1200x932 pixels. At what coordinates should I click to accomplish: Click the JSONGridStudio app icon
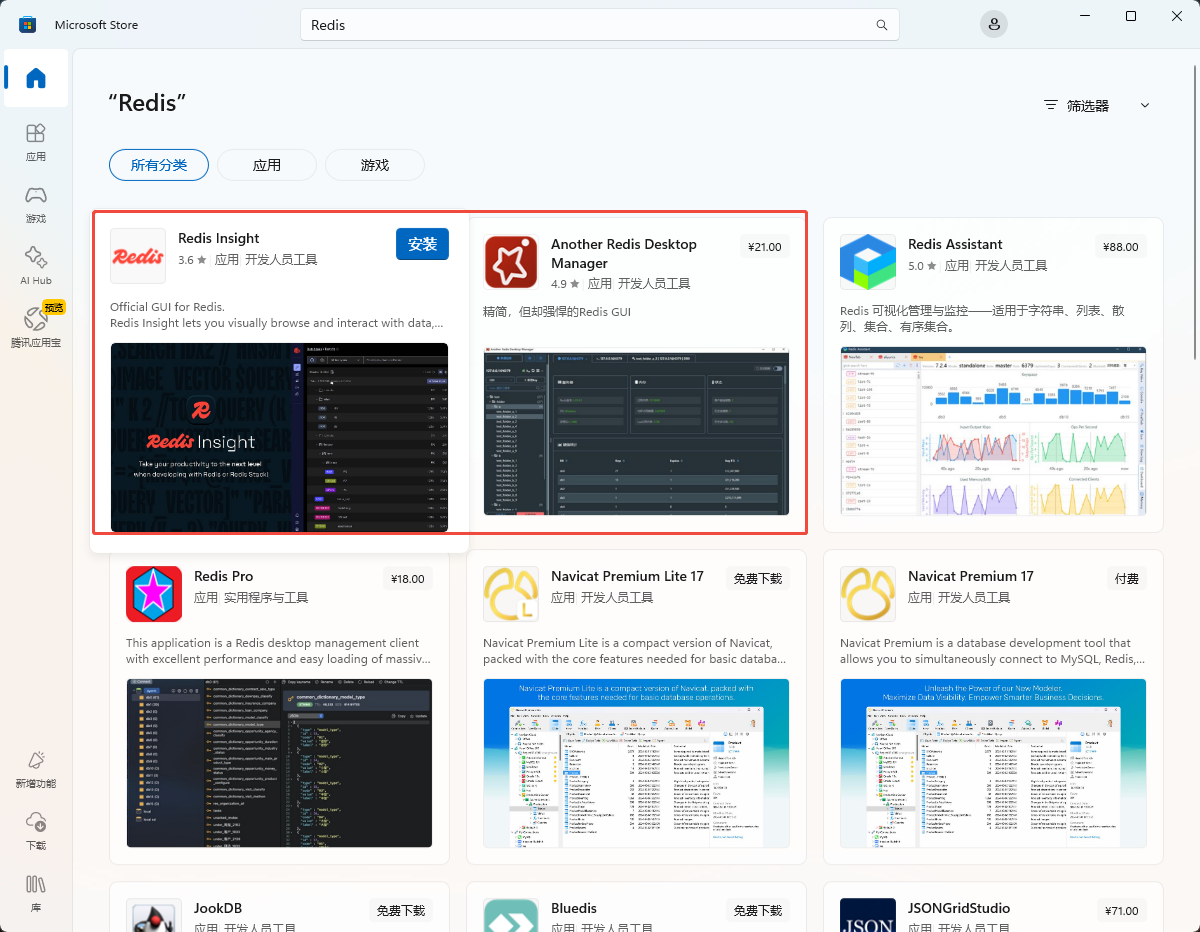tap(868, 915)
